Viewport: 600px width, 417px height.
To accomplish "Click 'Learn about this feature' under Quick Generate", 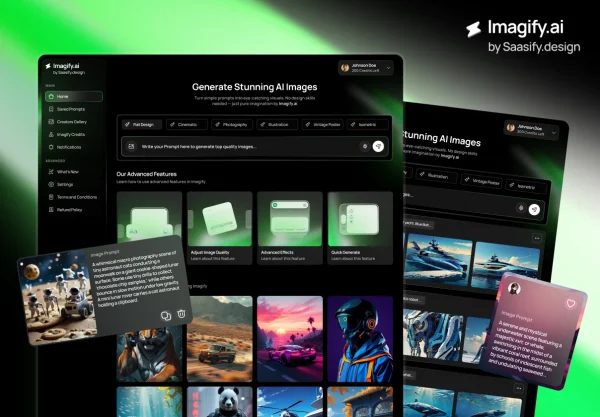I will pyautogui.click(x=353, y=259).
